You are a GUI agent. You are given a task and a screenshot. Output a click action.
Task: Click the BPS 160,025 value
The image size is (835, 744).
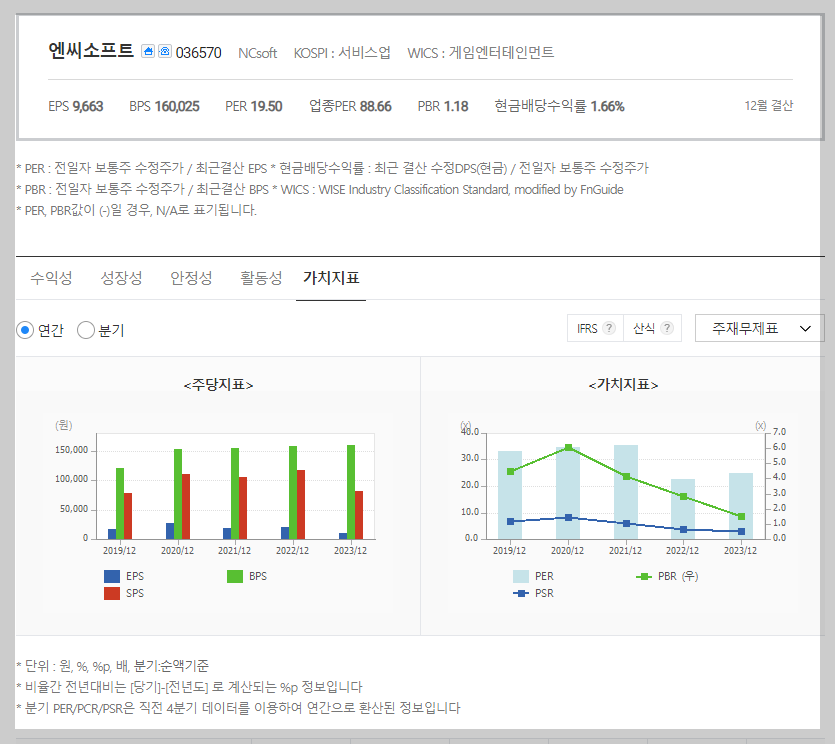click(164, 106)
